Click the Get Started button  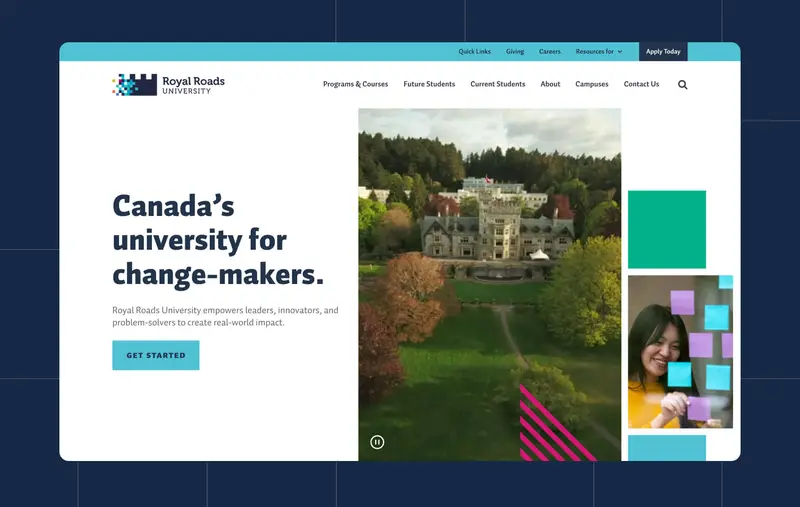(156, 355)
